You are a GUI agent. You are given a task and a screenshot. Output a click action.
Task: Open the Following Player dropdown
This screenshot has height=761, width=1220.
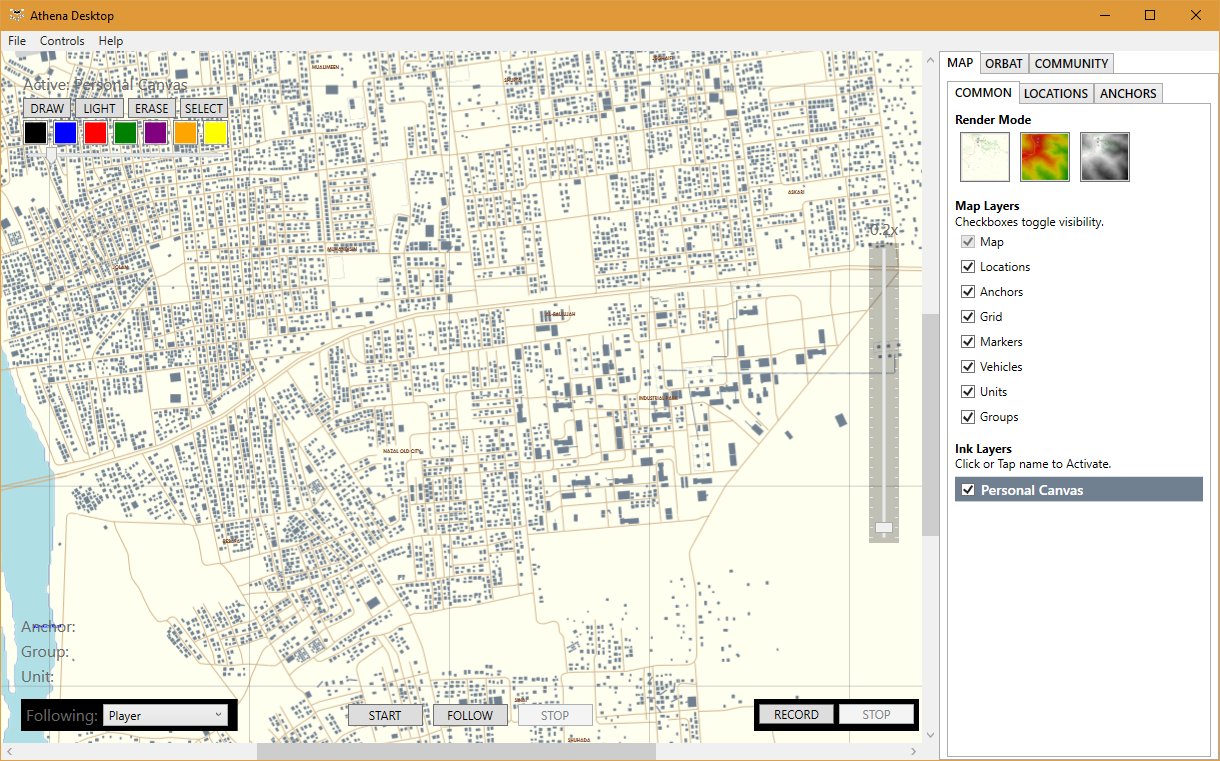coord(166,715)
